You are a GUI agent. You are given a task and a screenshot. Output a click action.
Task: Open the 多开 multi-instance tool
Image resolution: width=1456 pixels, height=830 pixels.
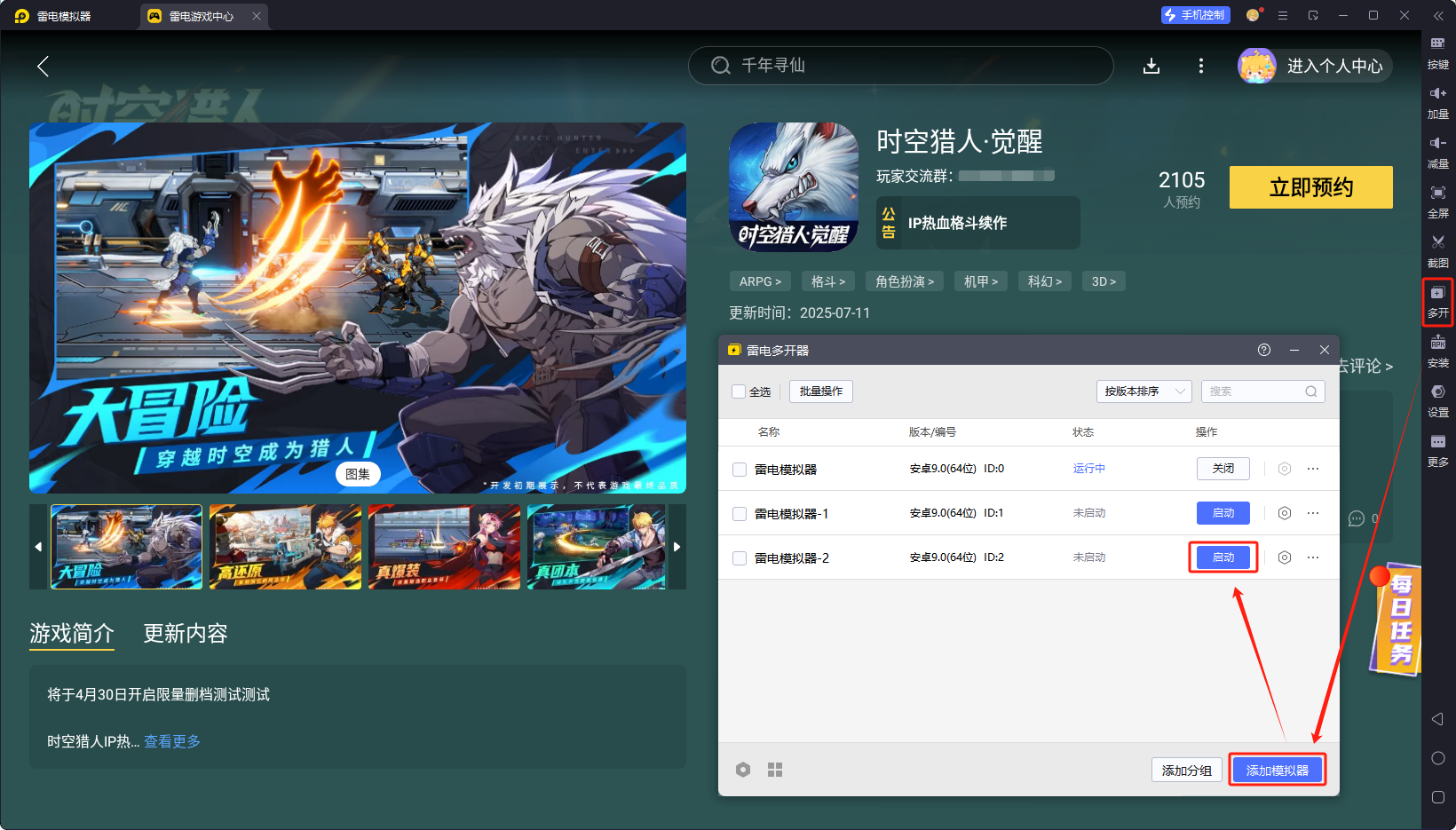point(1438,302)
